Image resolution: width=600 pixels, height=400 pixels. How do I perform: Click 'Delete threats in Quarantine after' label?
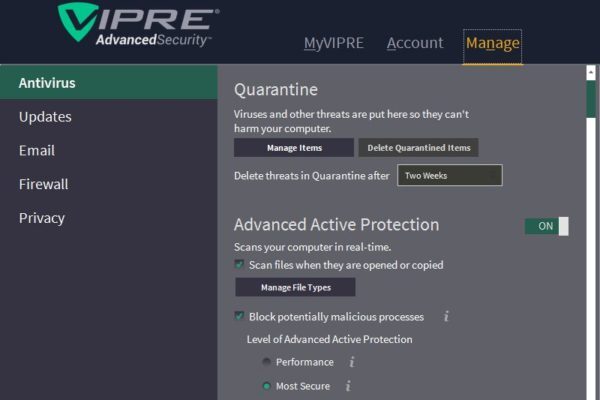click(311, 176)
